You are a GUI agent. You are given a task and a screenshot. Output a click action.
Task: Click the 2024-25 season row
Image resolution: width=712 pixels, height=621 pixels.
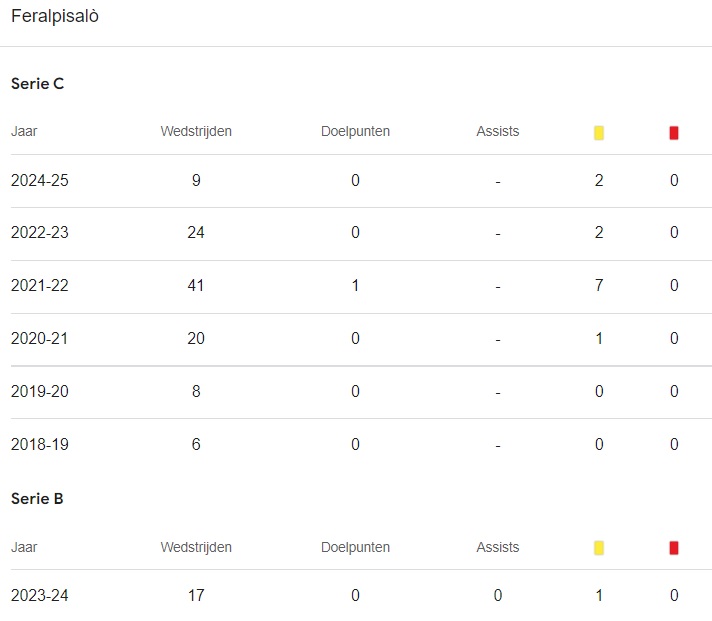[40, 181]
